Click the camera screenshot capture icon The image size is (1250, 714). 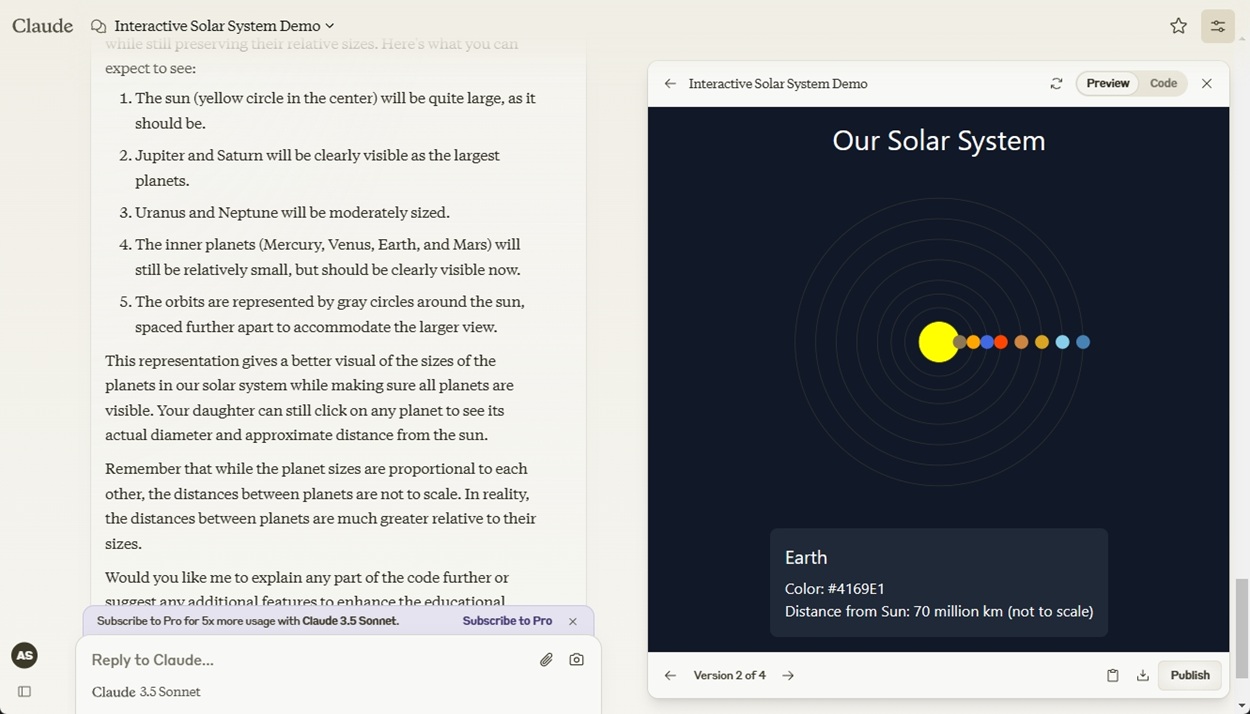pyautogui.click(x=576, y=660)
